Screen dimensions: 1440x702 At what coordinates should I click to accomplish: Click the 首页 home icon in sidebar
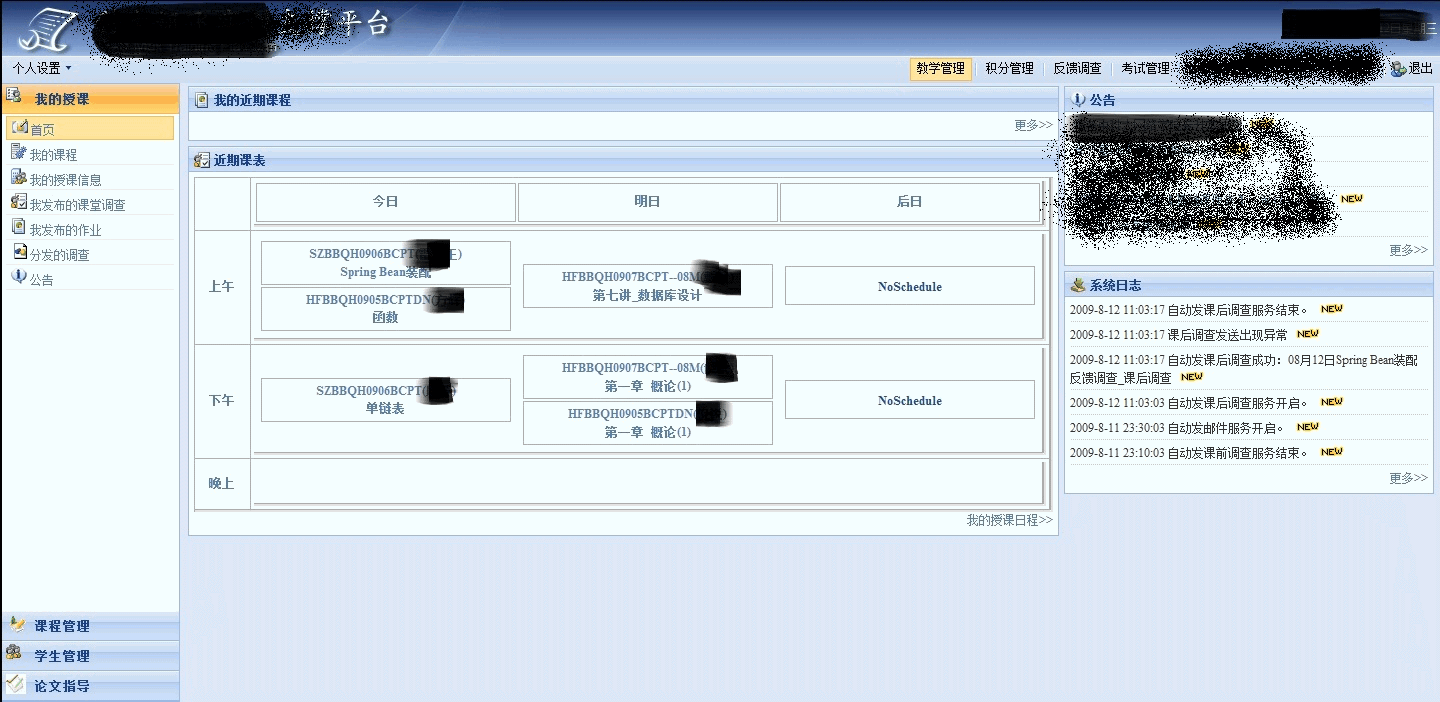tap(19, 127)
